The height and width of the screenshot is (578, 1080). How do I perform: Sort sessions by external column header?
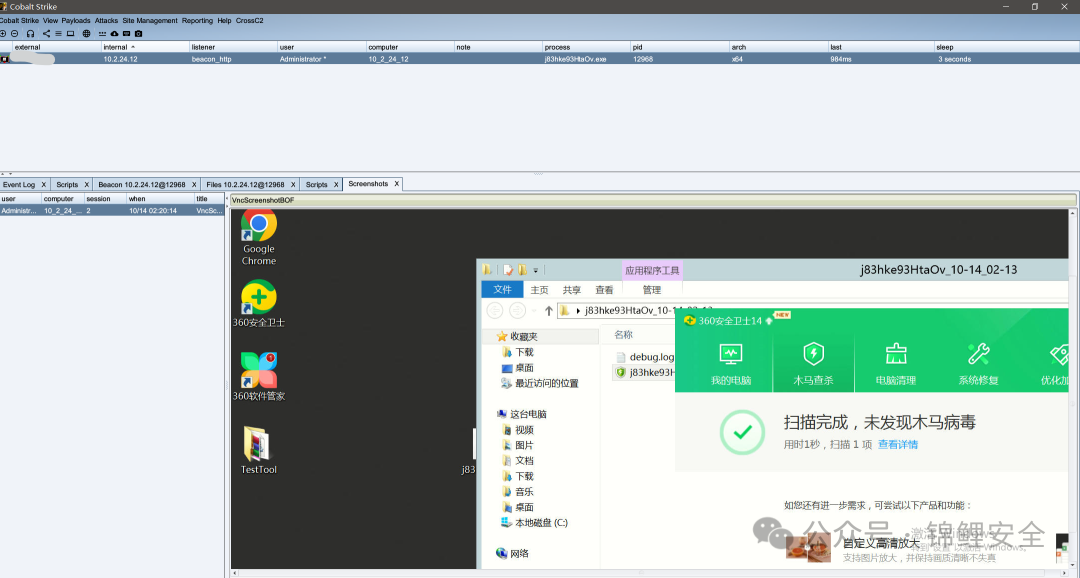(57, 47)
